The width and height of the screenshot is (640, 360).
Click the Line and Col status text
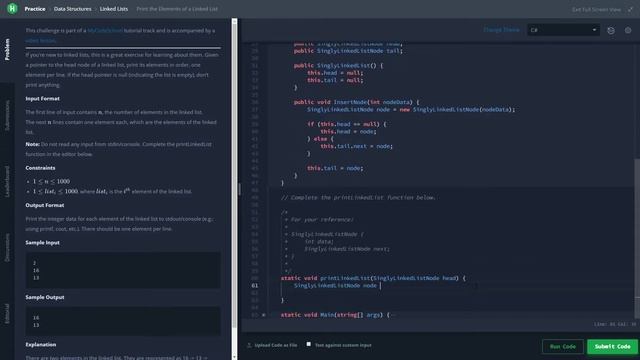pyautogui.click(x=615, y=324)
